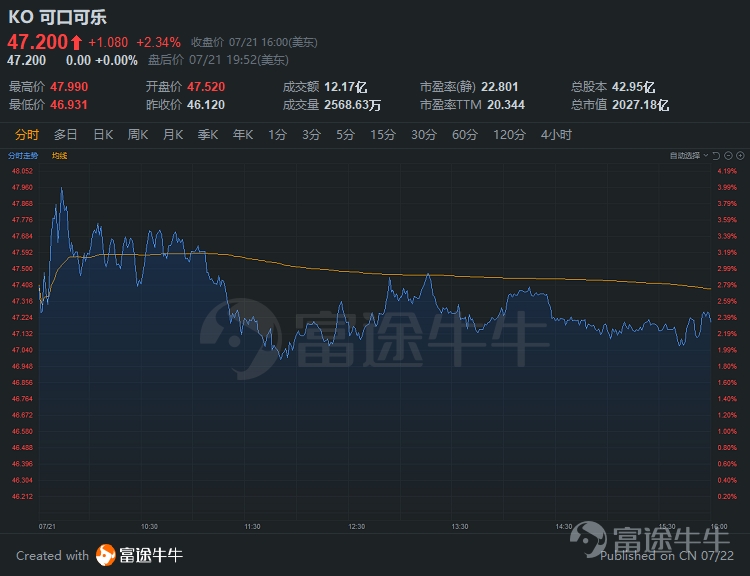
Task: Toggle the 均线 legend line
Action: tap(59, 155)
